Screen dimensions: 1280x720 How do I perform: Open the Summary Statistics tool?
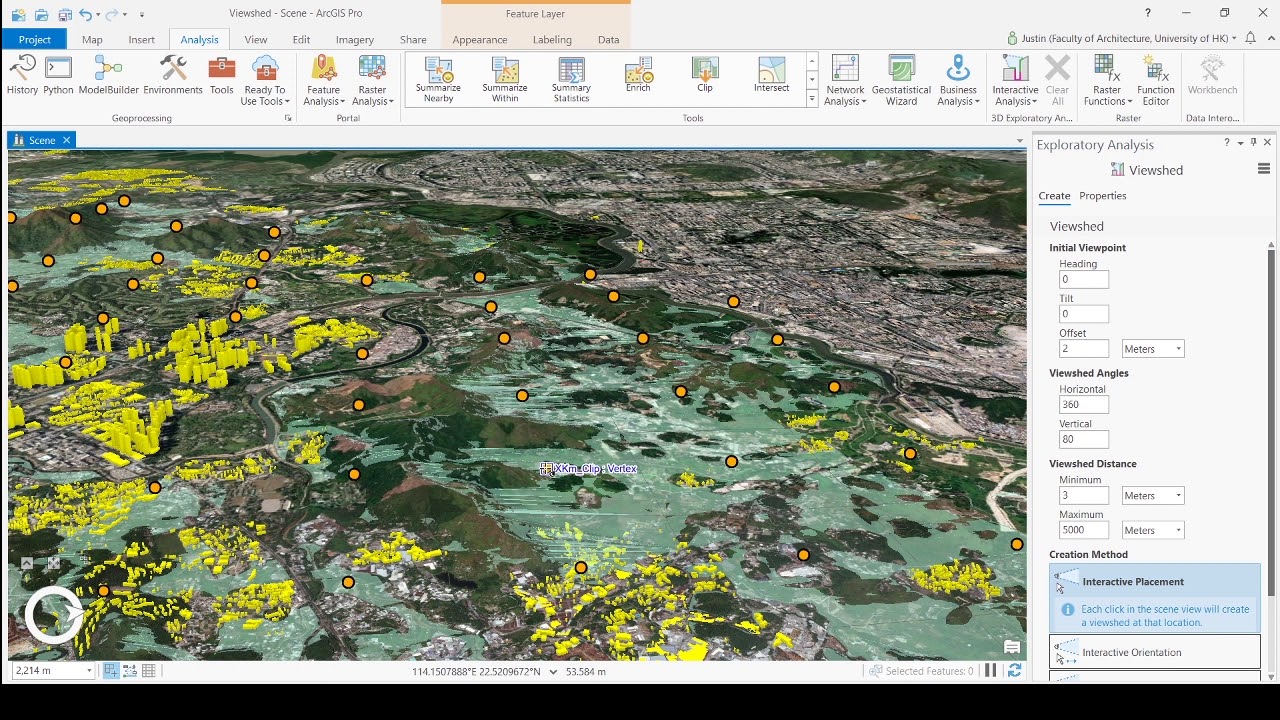click(x=571, y=79)
